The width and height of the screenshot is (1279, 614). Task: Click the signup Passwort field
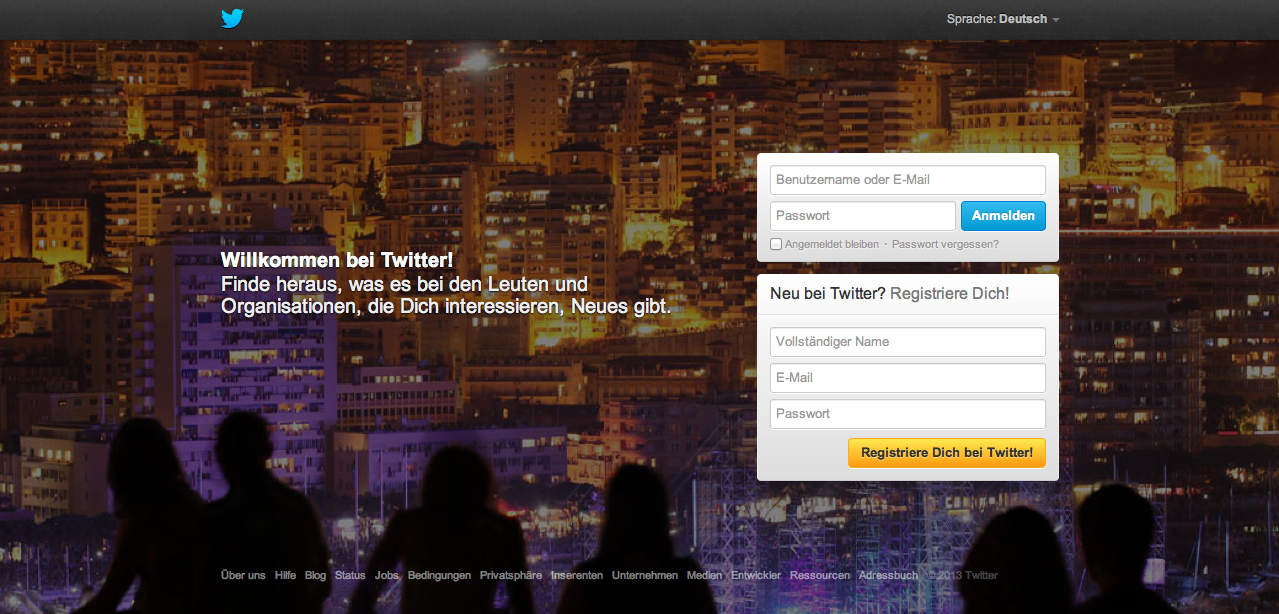click(908, 414)
